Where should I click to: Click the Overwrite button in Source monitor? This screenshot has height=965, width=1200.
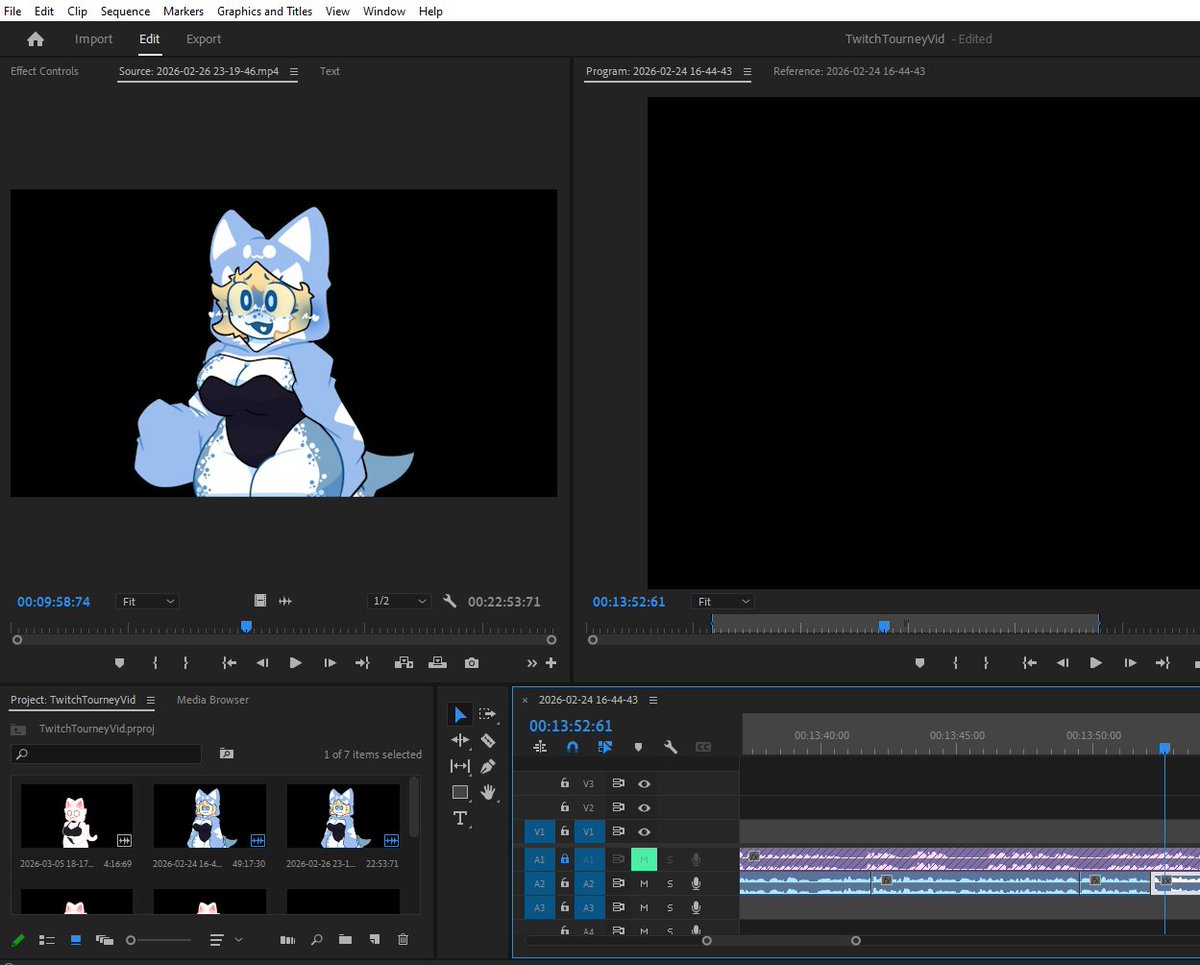click(x=437, y=663)
